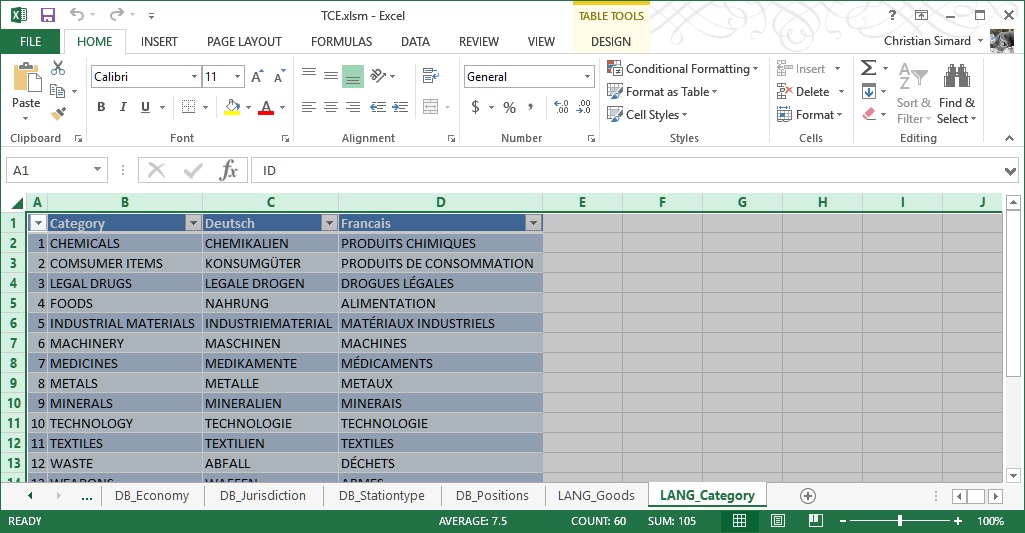Open the Category column filter dropdown
This screenshot has width=1025, height=533.
tap(193, 224)
